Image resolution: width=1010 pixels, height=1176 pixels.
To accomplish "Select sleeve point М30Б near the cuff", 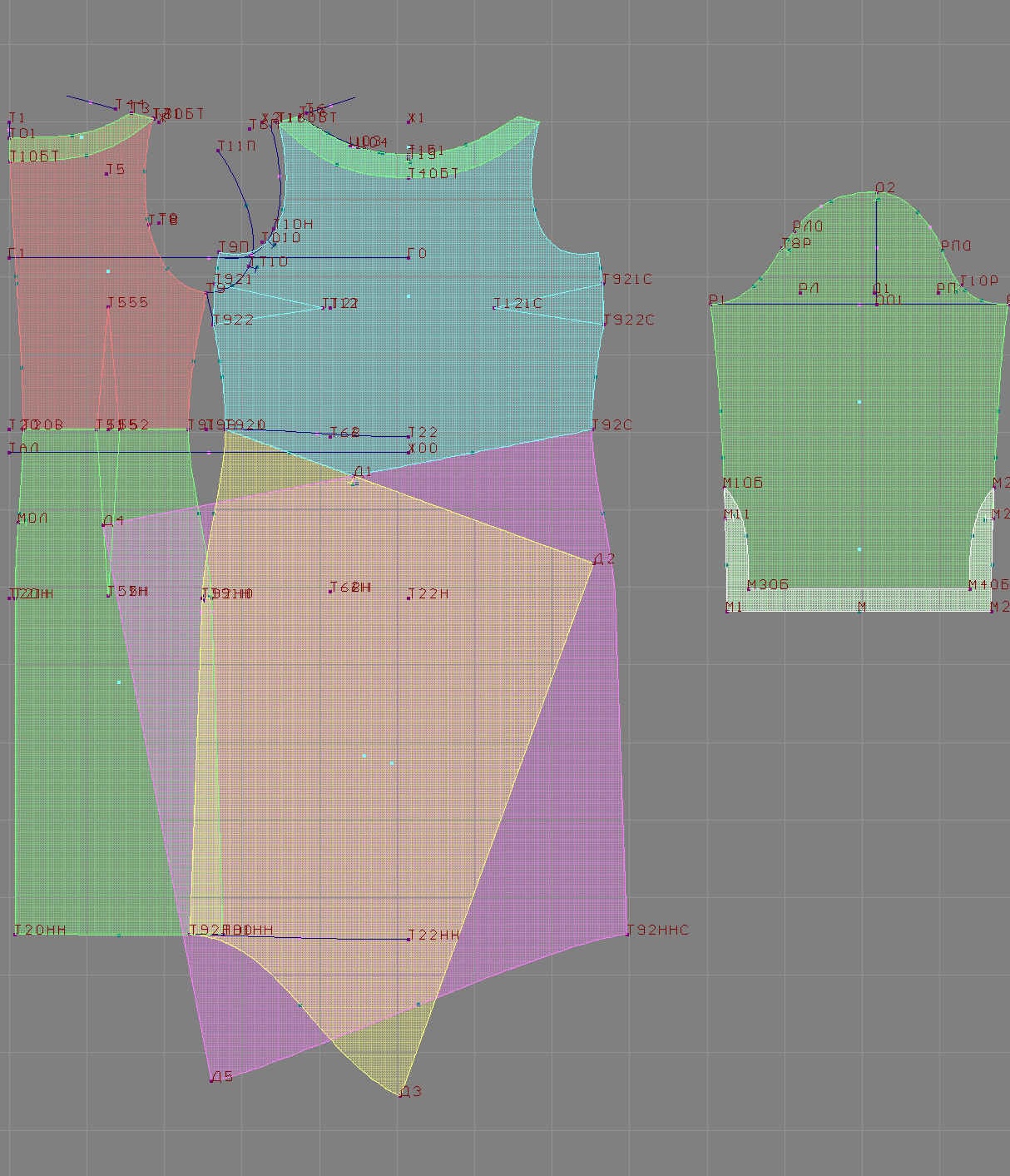I will [748, 589].
